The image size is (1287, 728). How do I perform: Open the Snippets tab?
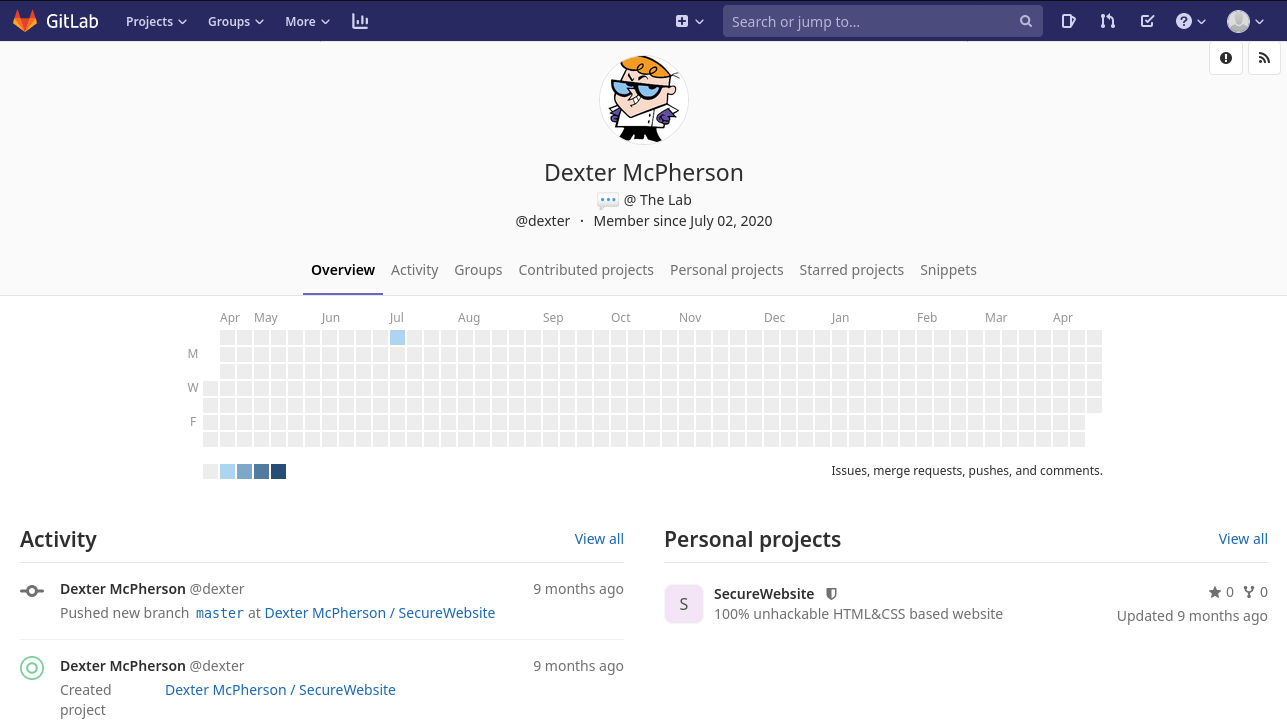[x=948, y=270]
